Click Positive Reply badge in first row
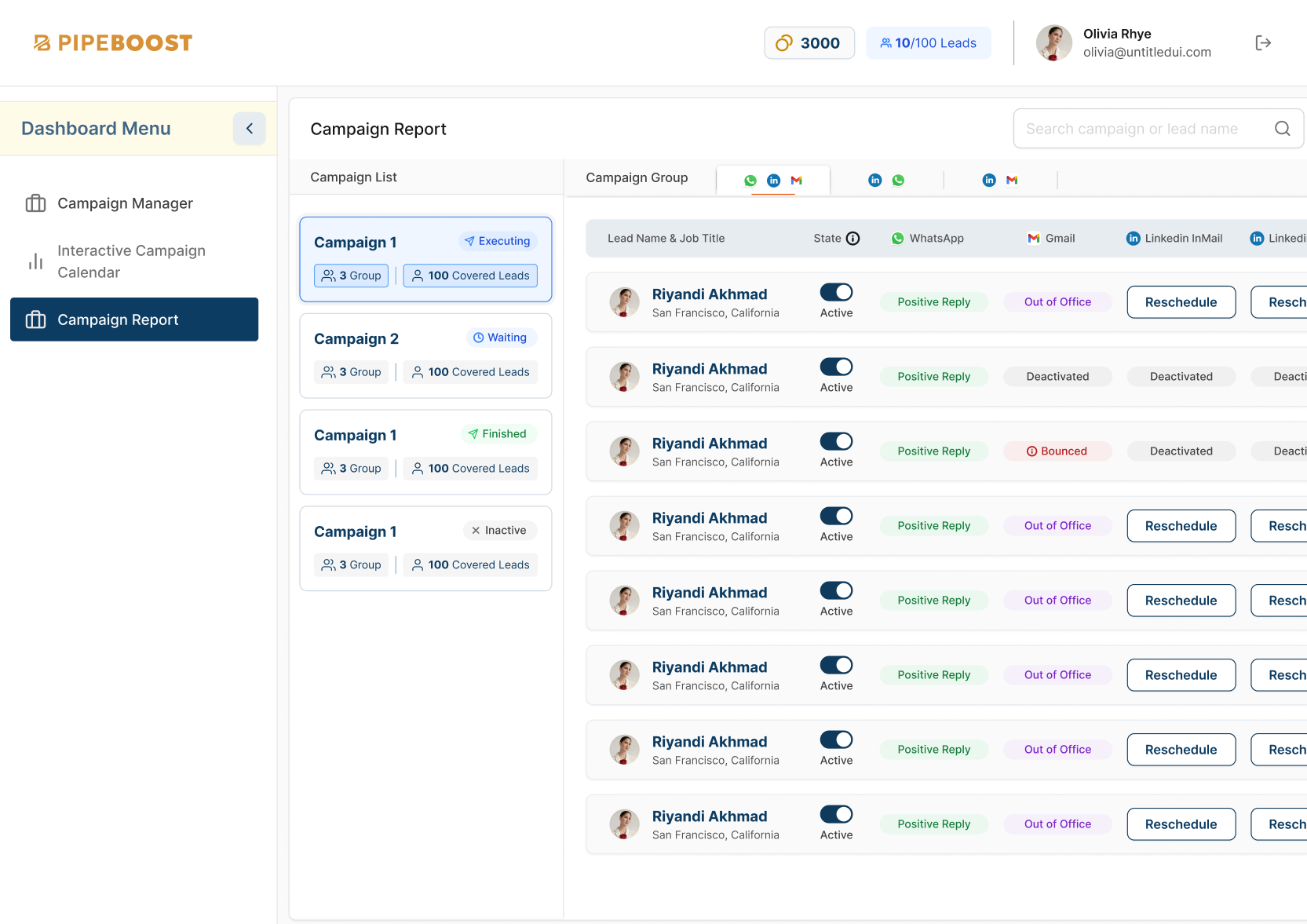The image size is (1307, 924). coord(934,302)
